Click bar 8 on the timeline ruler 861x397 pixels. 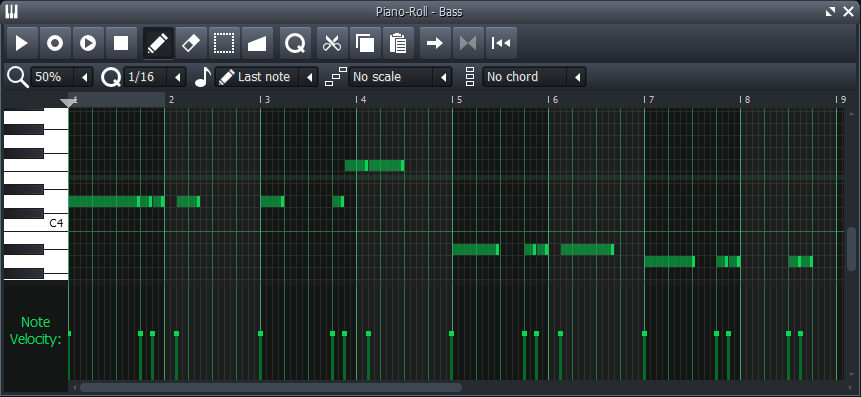pos(746,99)
